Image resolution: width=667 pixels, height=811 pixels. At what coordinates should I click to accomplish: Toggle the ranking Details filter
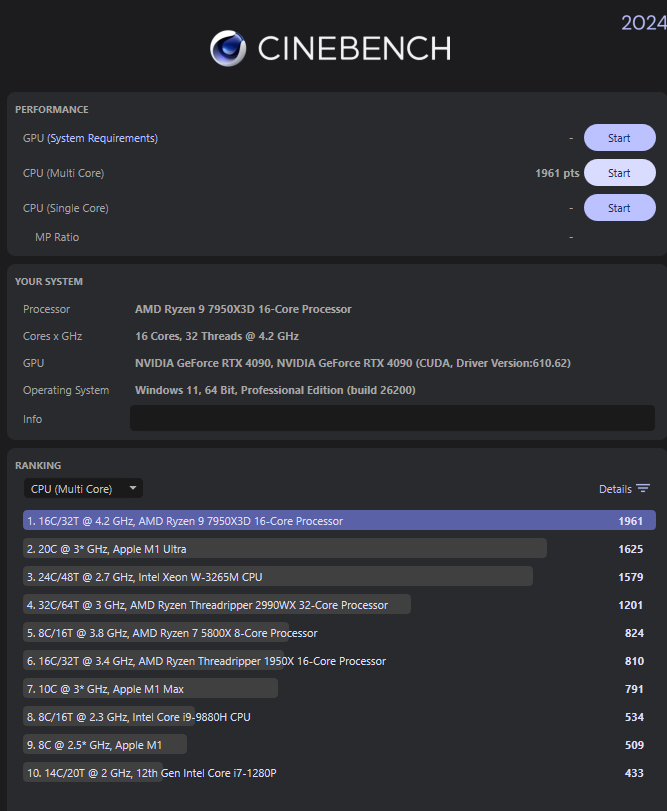(624, 489)
